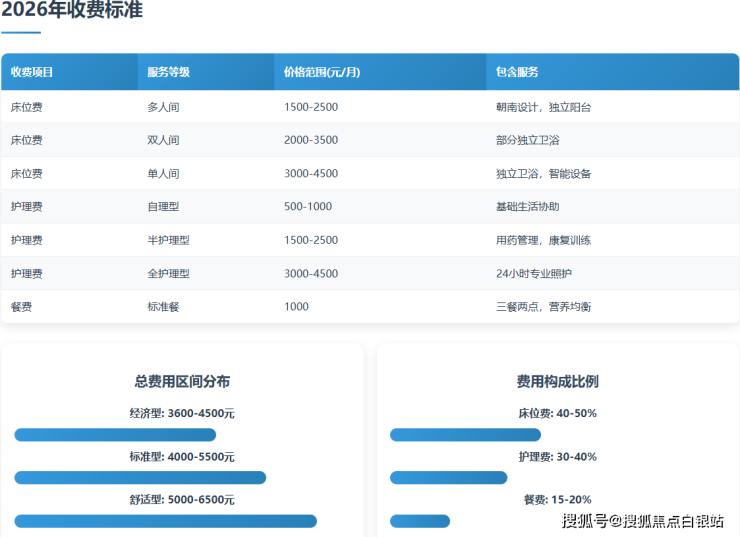Click the 双人间 price 2000-3500
This screenshot has height=537, width=740.
click(310, 140)
